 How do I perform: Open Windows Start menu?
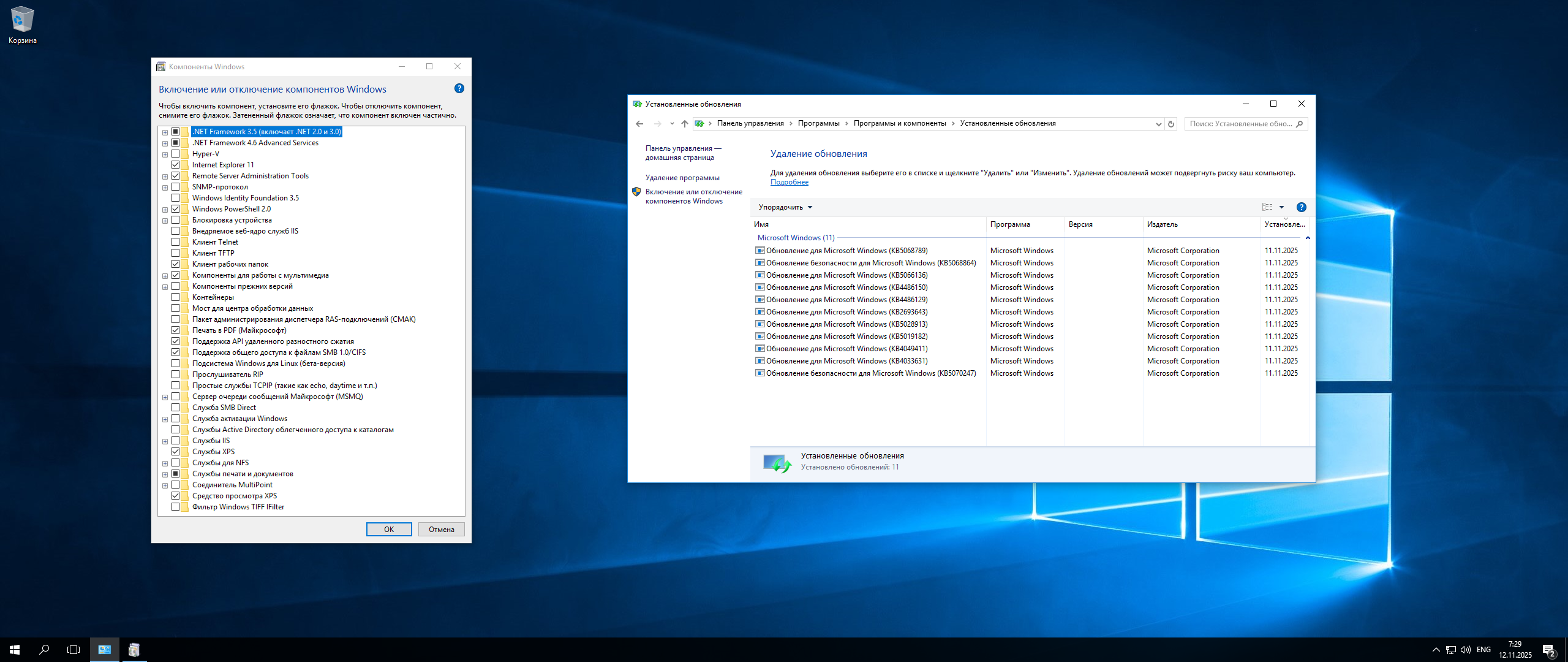[x=15, y=649]
